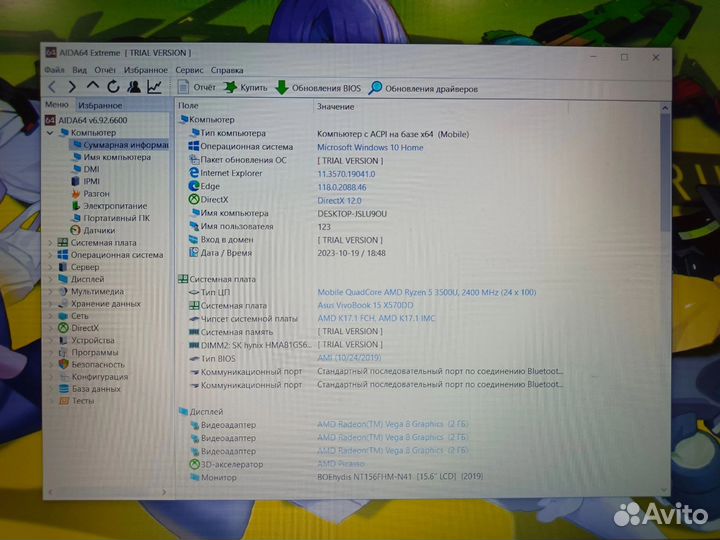Click the Значение column header
This screenshot has width=720, height=540.
pos(441,107)
